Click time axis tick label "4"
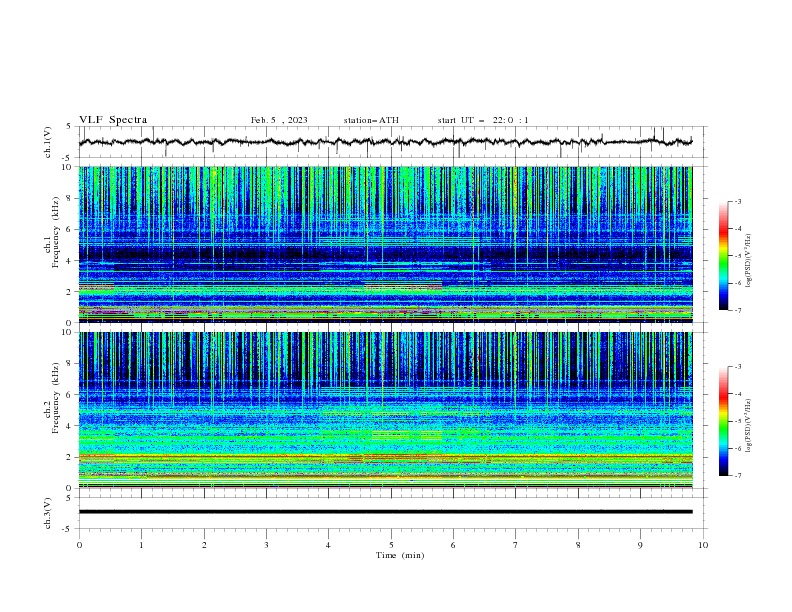792x612 pixels. pyautogui.click(x=329, y=545)
